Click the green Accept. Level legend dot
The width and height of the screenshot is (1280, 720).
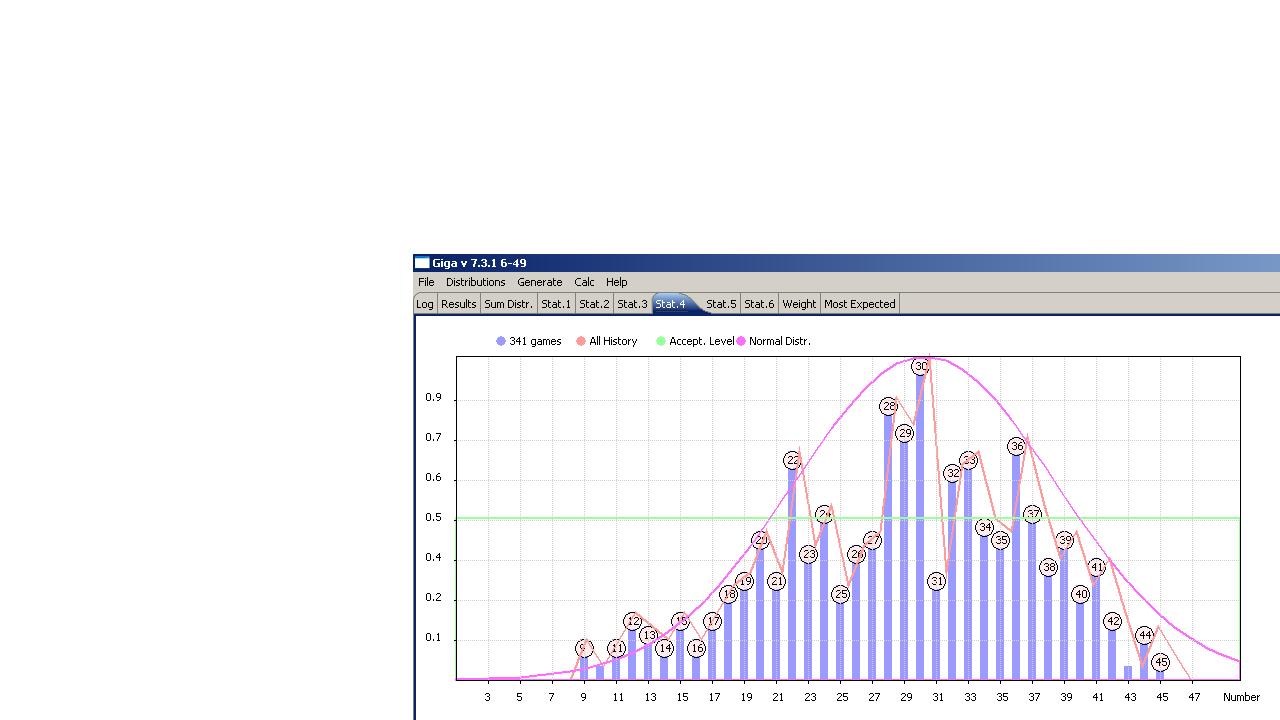click(661, 341)
